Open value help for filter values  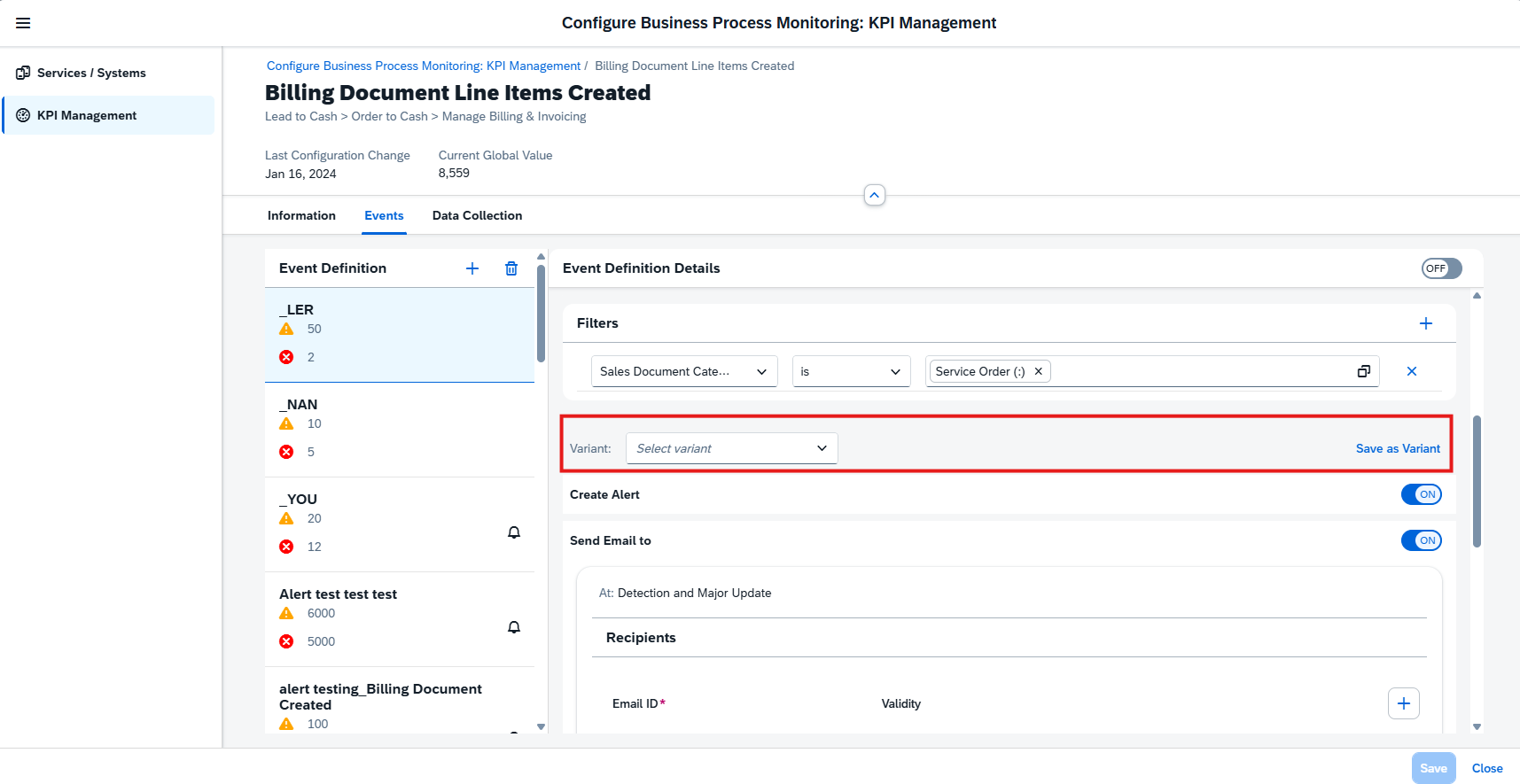tap(1363, 371)
